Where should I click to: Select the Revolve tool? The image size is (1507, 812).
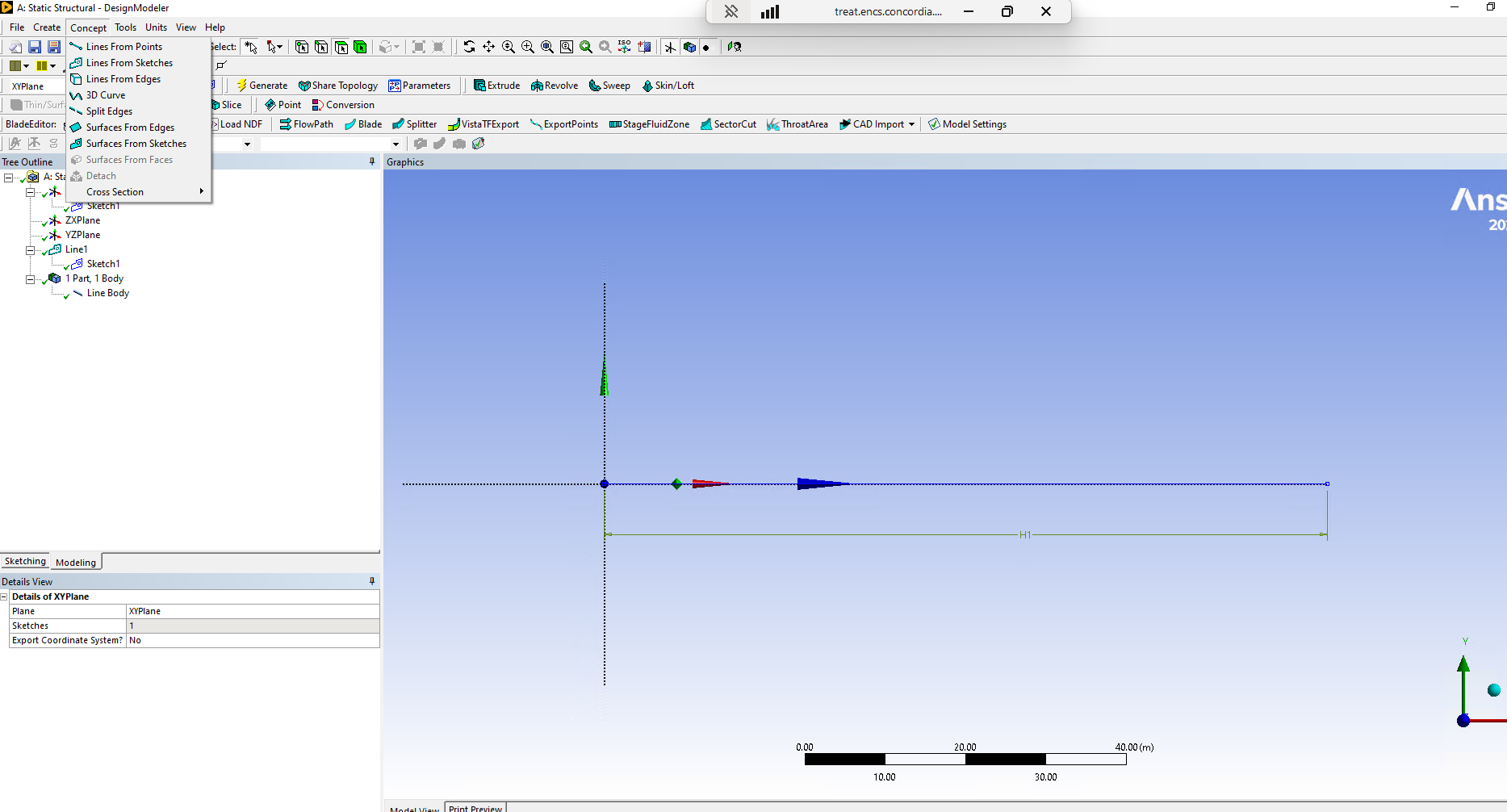click(555, 86)
